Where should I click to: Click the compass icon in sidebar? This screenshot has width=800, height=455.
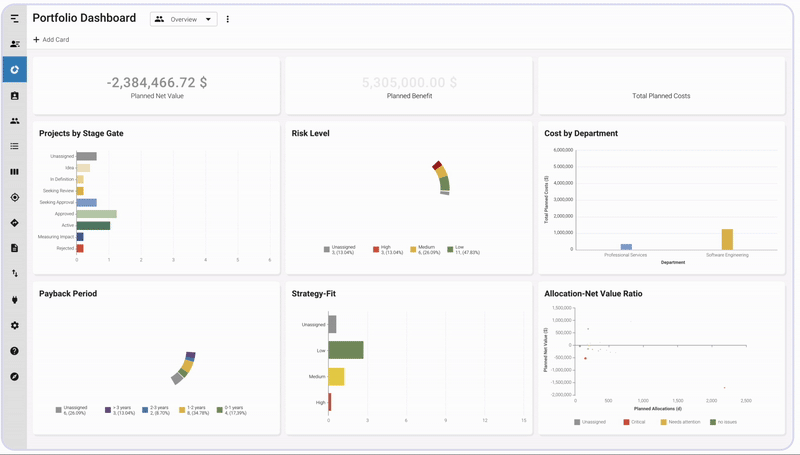coord(14,377)
